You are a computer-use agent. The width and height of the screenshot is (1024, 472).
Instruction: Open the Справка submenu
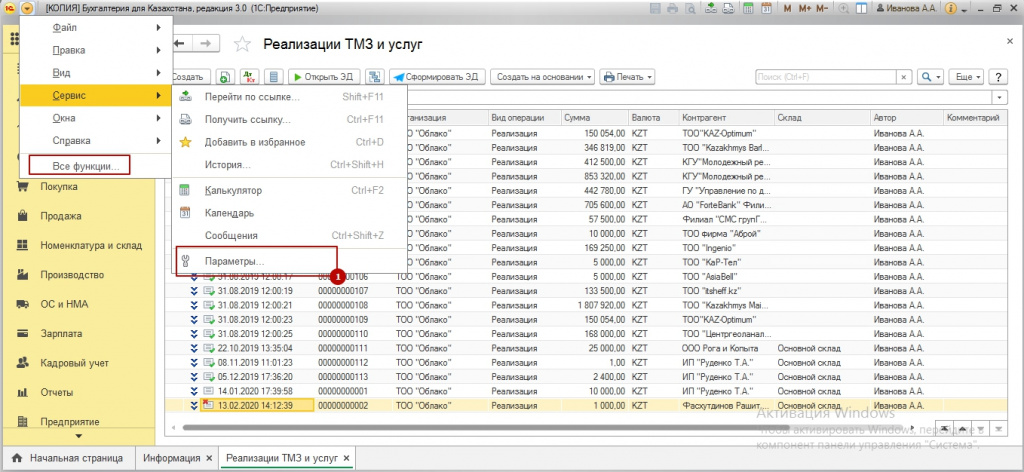[x=96, y=140]
